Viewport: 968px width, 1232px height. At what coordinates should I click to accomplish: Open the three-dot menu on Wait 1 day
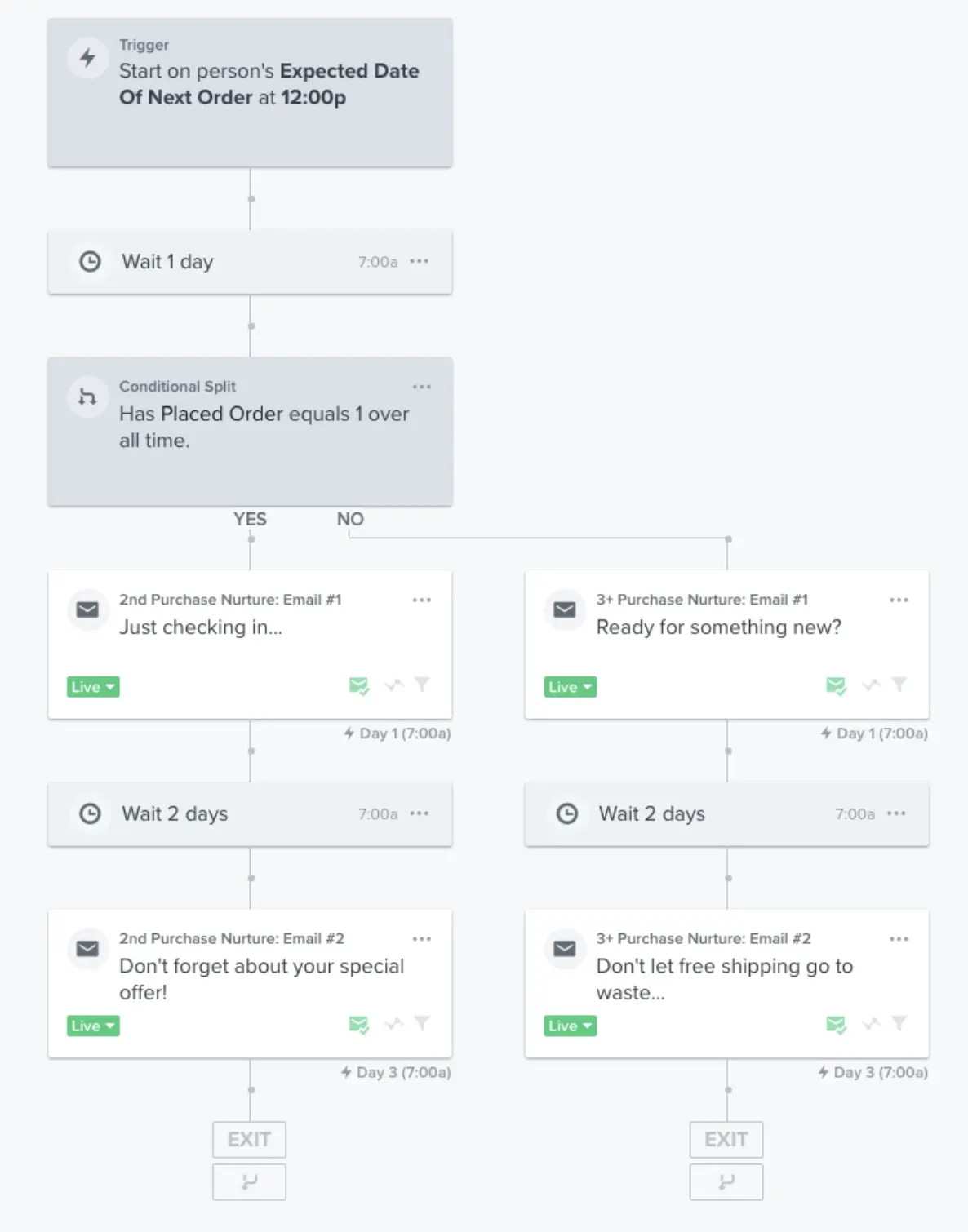[420, 262]
